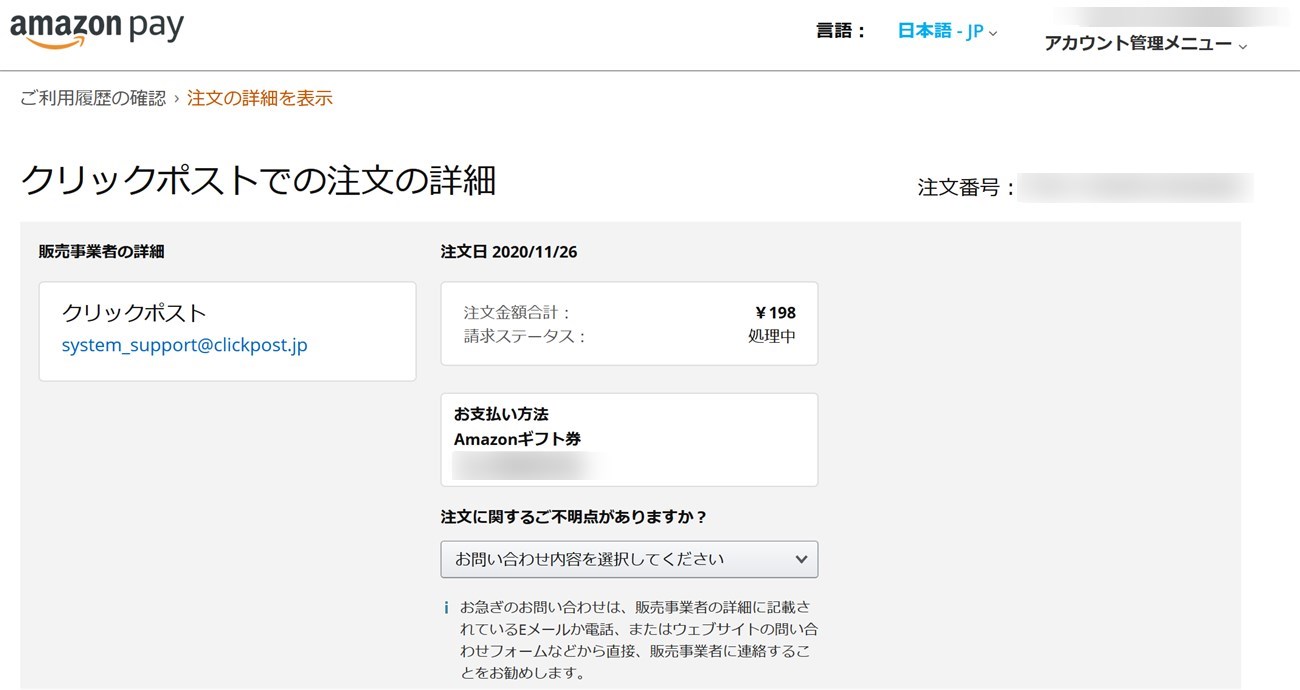1300x690 pixels.
Task: Open お問い合わせ内容を選択してください dropdown
Action: point(629,559)
